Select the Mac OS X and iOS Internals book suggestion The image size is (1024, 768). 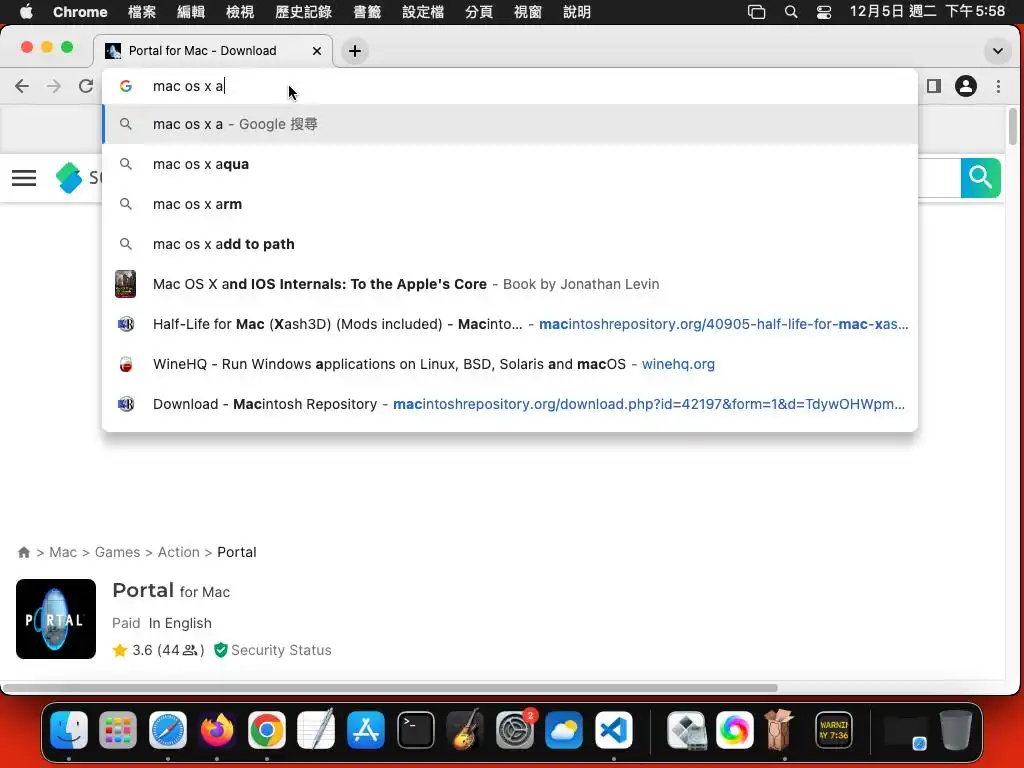coord(509,284)
